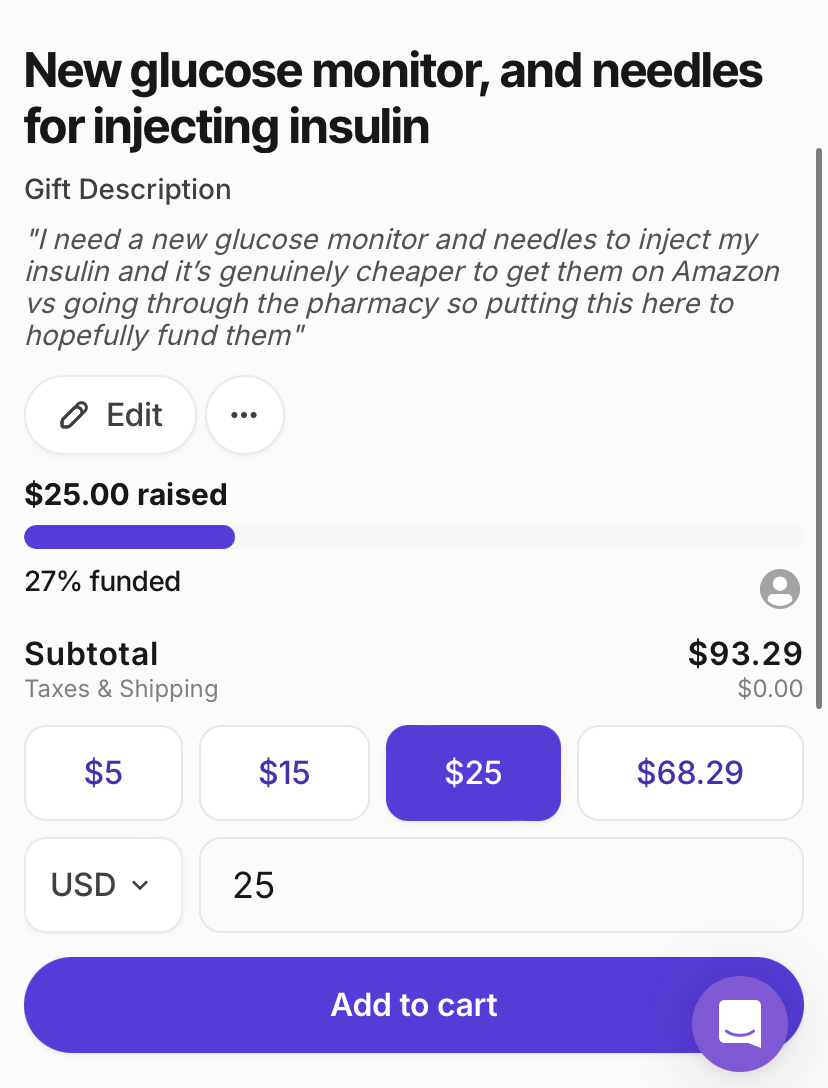
Task: Select the $5 contribution amount
Action: tap(103, 773)
